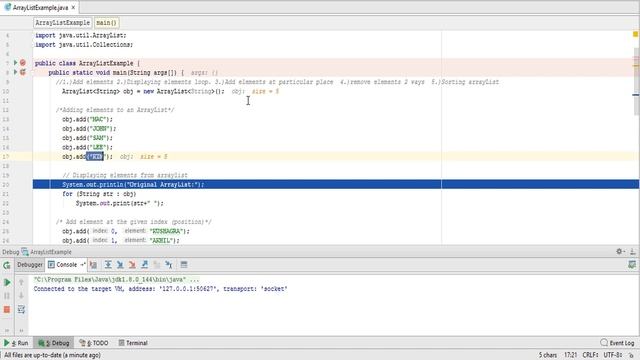Click the 'for (String str : obj)' line
Screen dimensions: 640x360
(x=99, y=194)
